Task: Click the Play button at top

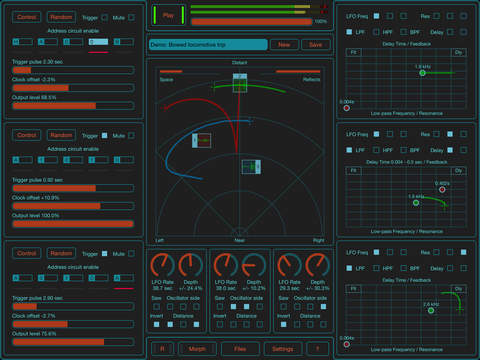Action: tap(168, 15)
